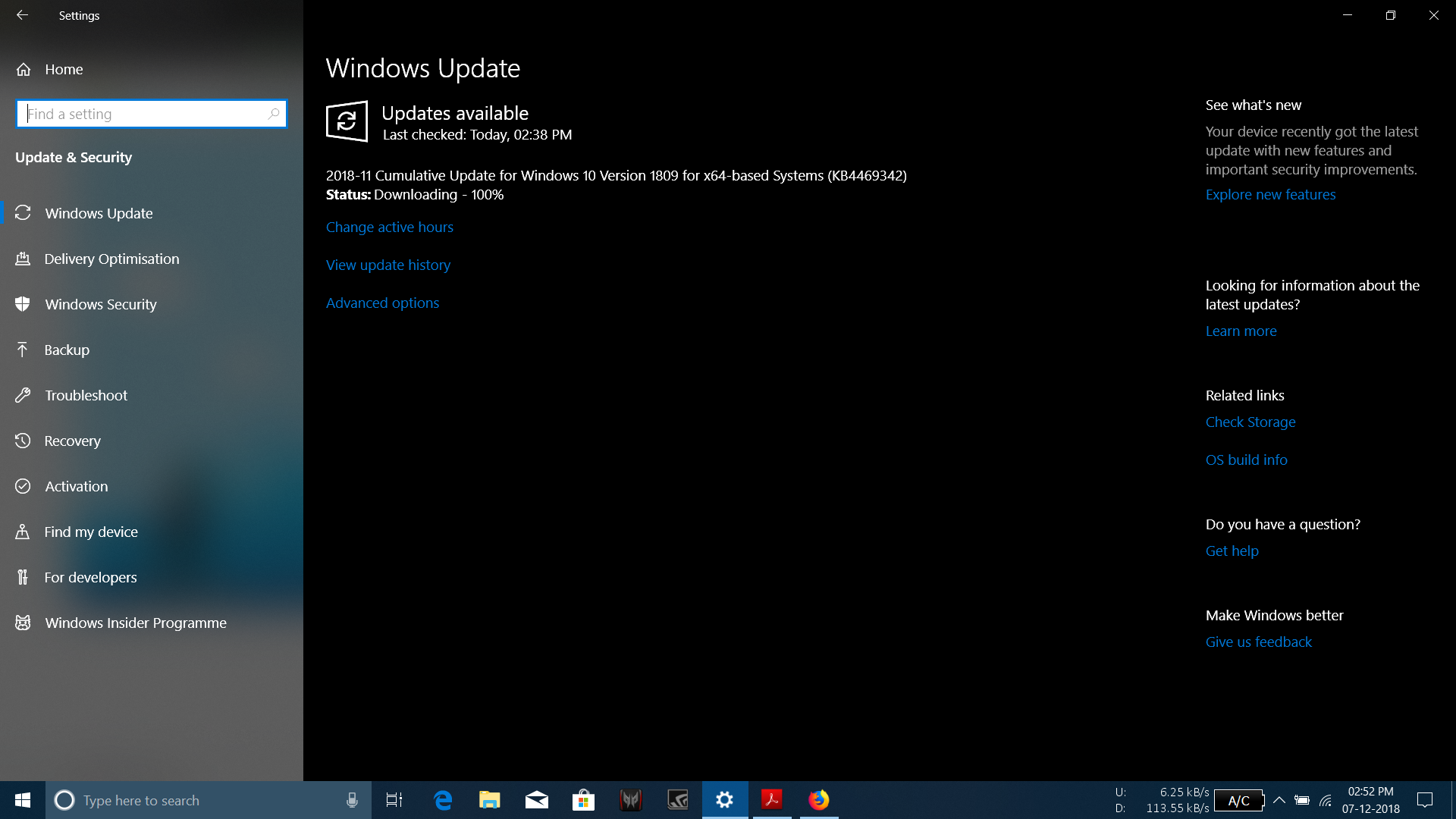Click the Cortana circle icon
1456x819 pixels.
(x=64, y=800)
